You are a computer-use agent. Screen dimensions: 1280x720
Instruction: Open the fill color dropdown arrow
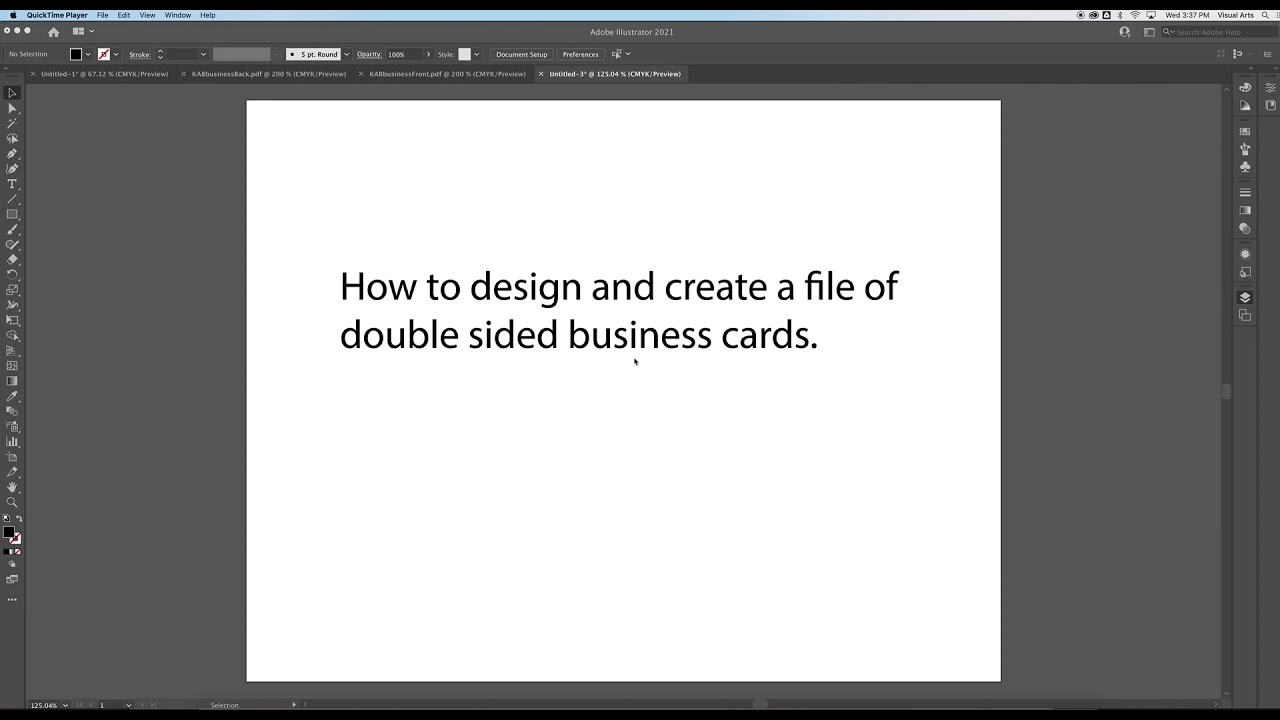pyautogui.click(x=88, y=54)
